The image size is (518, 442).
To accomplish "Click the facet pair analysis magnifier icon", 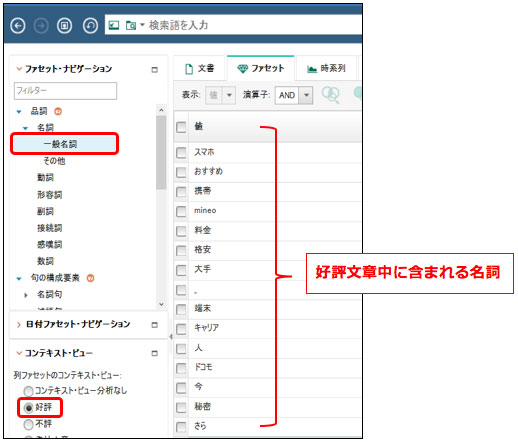I will (330, 95).
